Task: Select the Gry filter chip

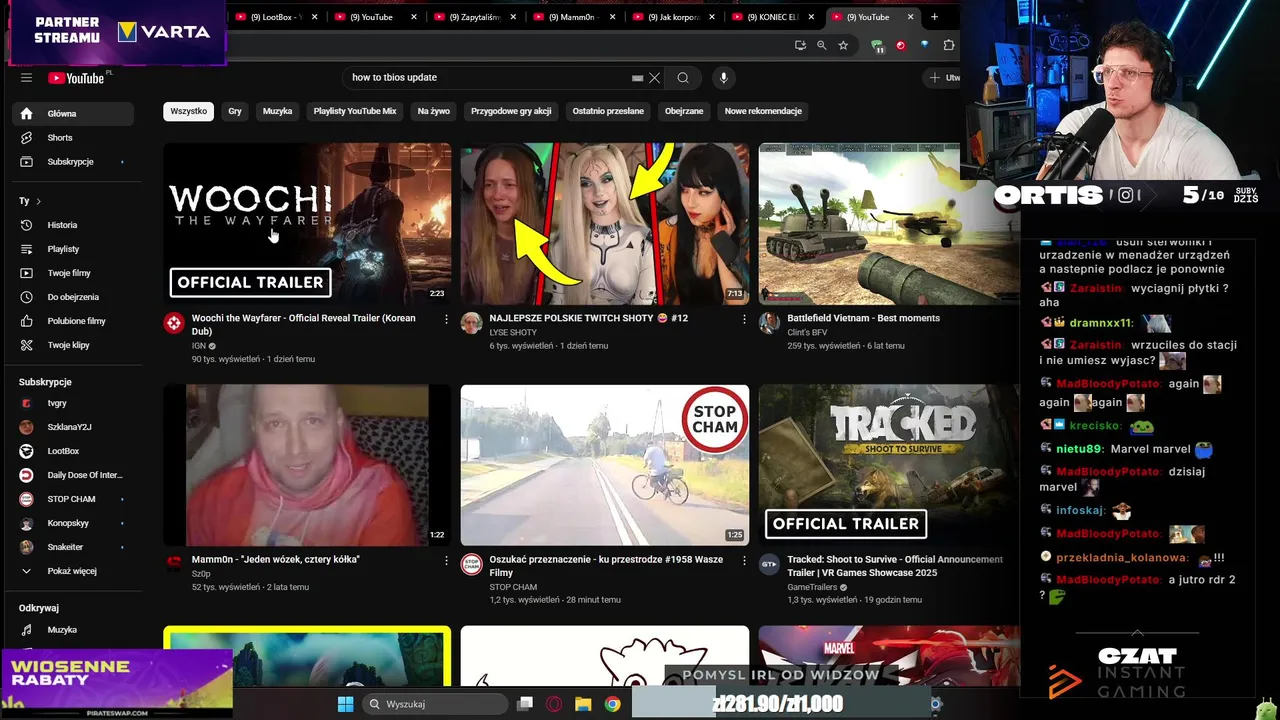Action: click(235, 111)
